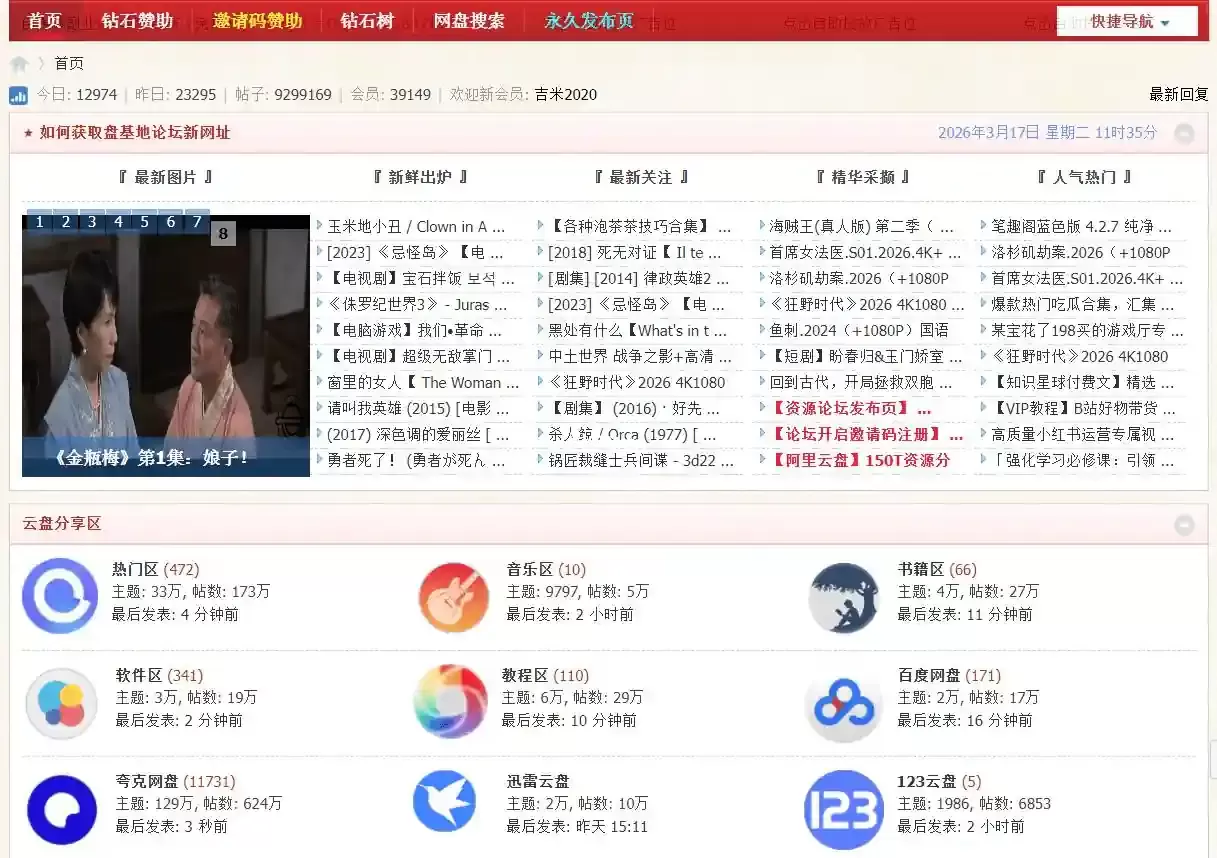
Task: Open the 最新回复 link
Action: tap(1178, 95)
